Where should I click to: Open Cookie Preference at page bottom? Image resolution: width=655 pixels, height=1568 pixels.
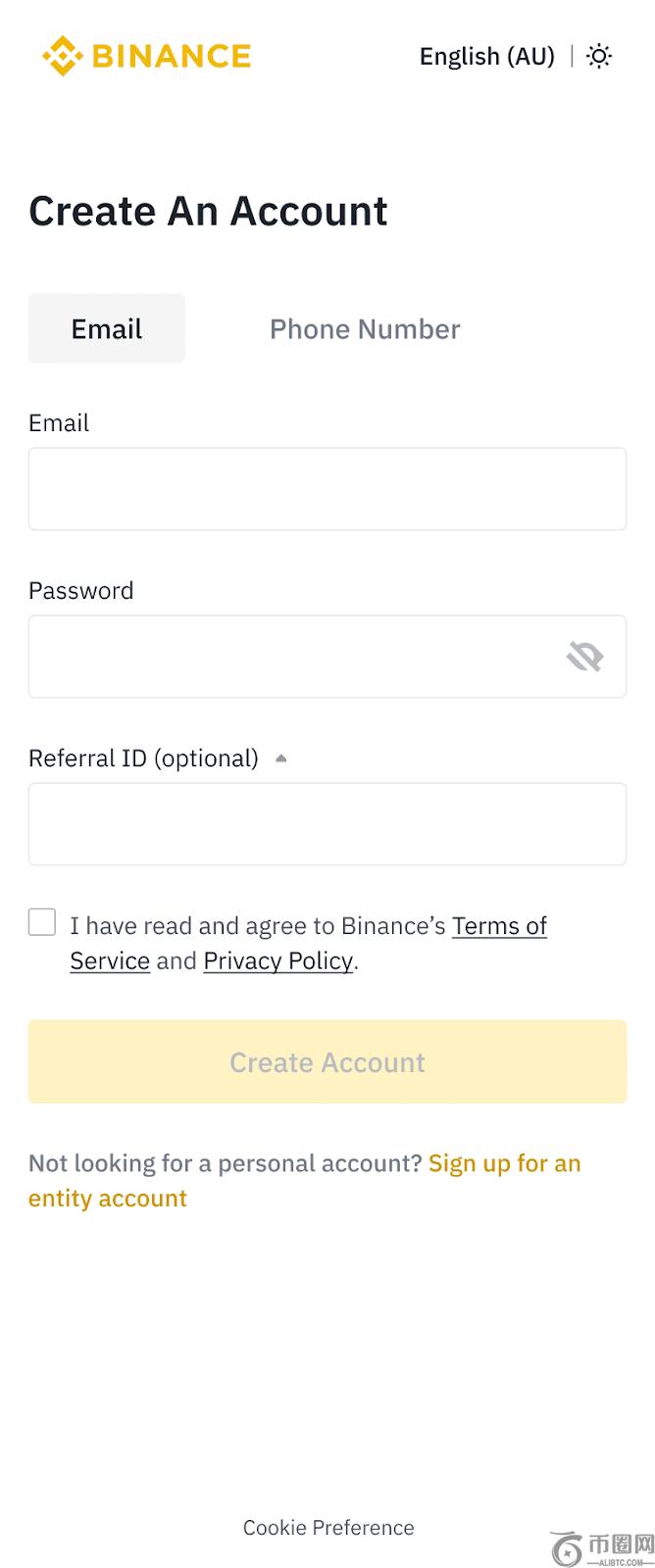click(x=328, y=1528)
